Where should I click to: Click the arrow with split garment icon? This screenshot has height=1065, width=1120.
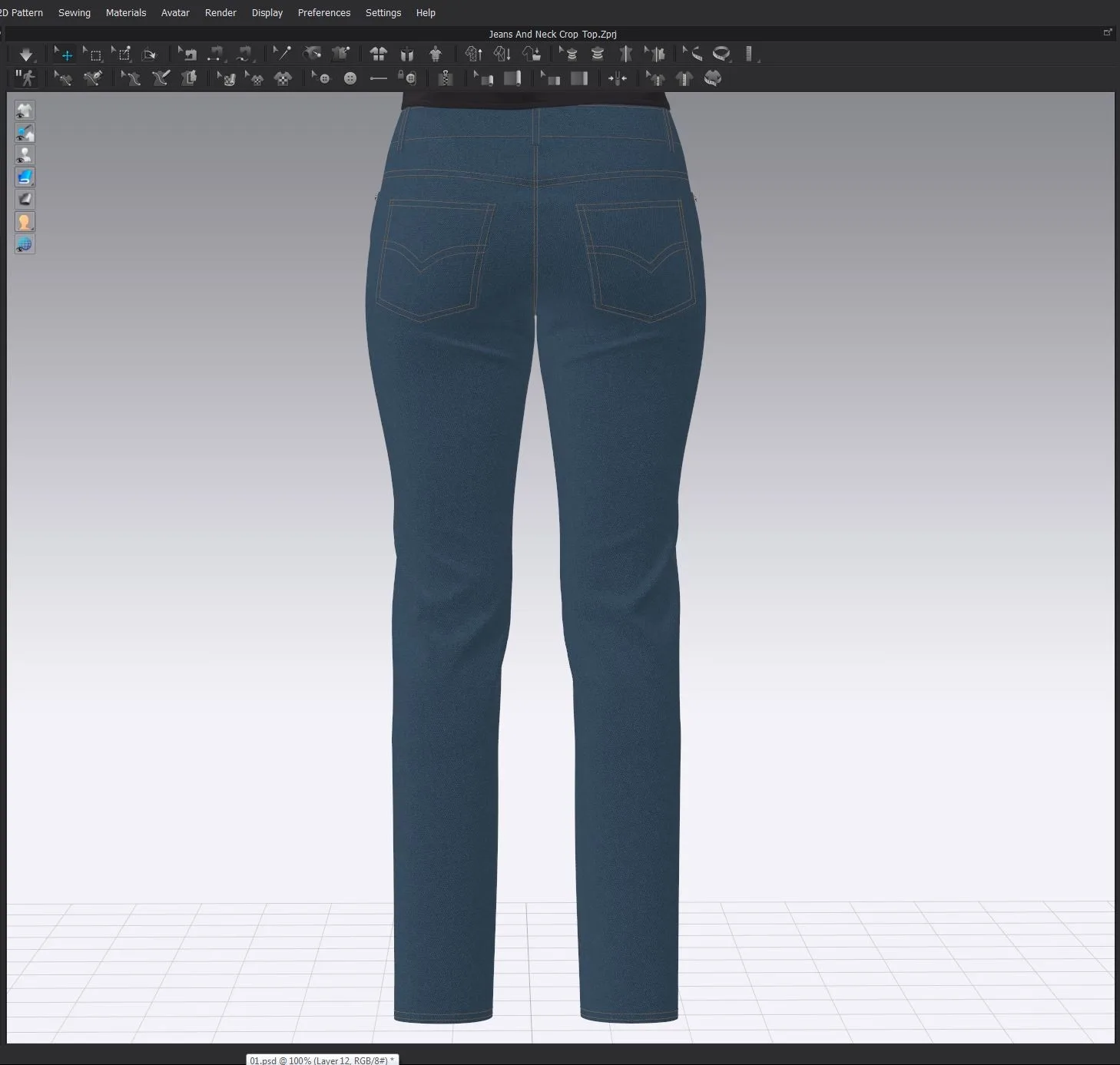pos(654,54)
